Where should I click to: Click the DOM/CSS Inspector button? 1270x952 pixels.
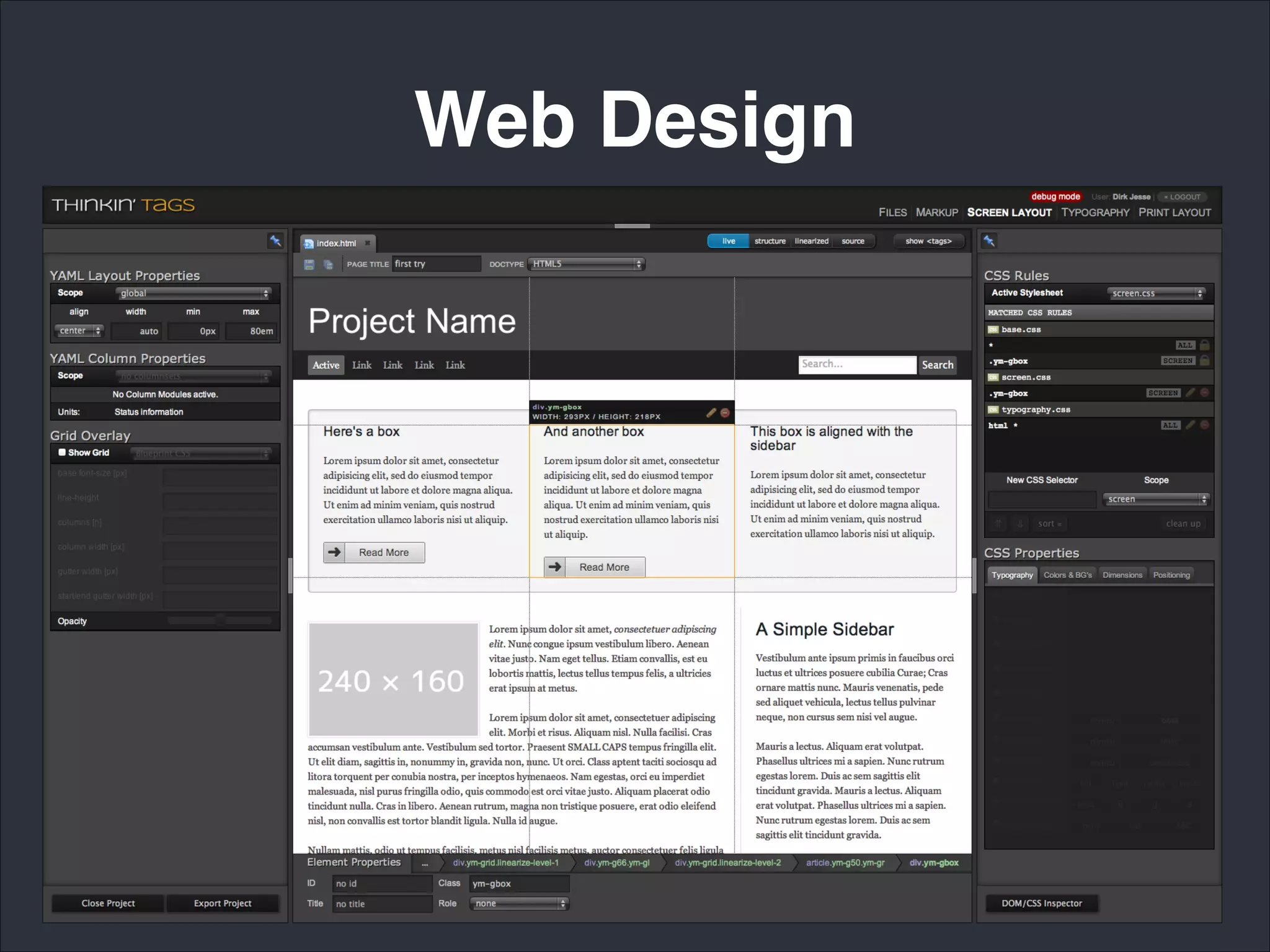[x=1042, y=904]
